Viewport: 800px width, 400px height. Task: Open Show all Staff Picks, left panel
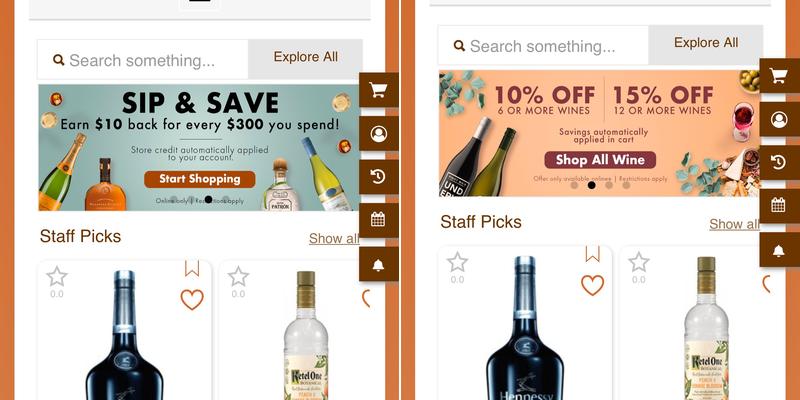(334, 238)
